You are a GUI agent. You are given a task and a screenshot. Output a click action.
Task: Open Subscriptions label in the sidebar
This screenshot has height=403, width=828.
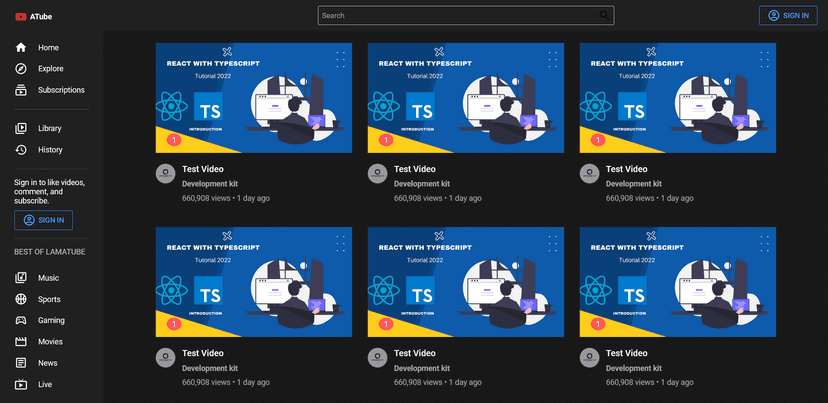coord(61,90)
